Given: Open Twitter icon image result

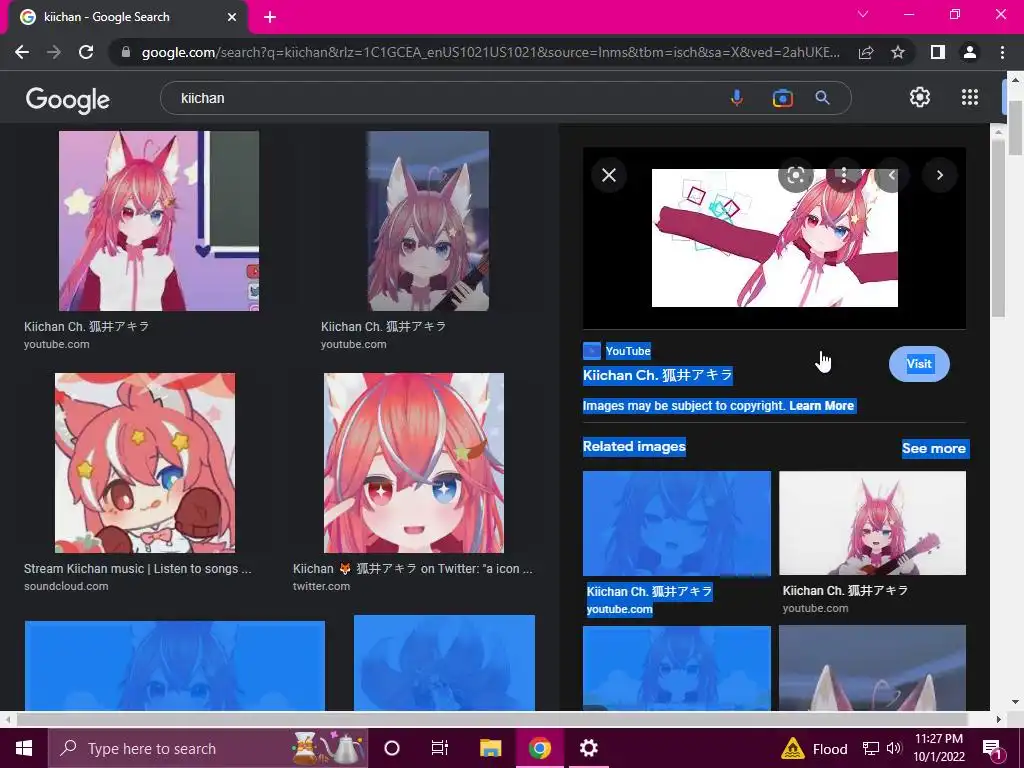Looking at the screenshot, I should (414, 463).
